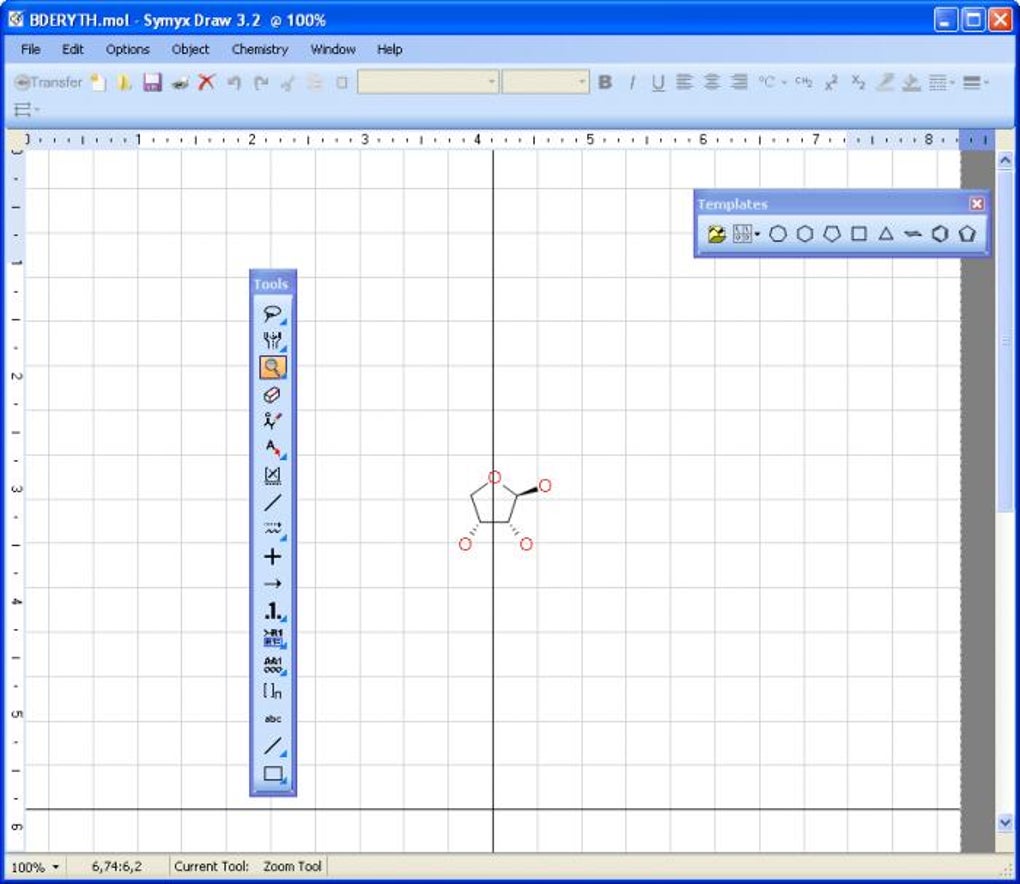Open the Object menu
The image size is (1020, 884).
tap(190, 49)
